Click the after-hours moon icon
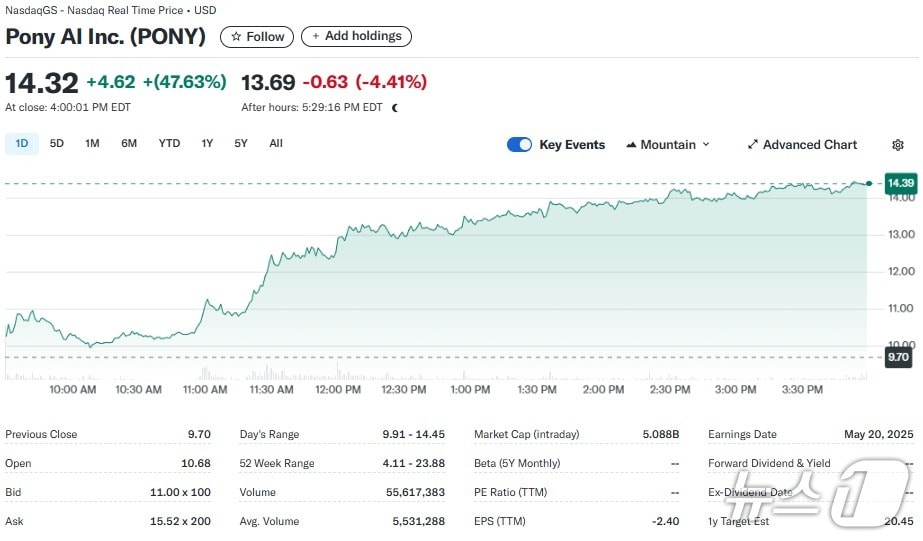Screen dimensions: 923x541 click(395, 108)
